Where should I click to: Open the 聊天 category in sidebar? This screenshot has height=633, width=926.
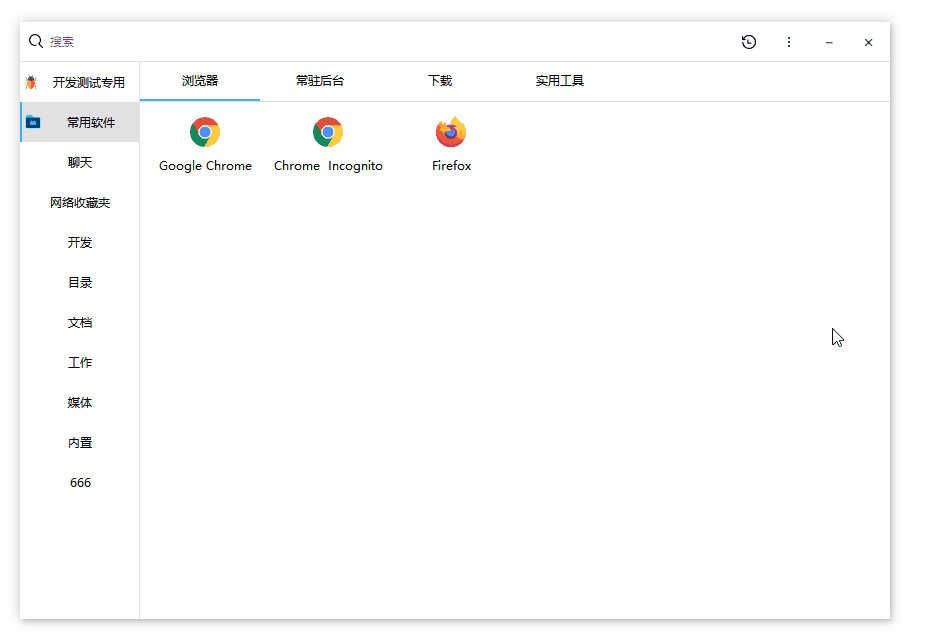point(80,162)
